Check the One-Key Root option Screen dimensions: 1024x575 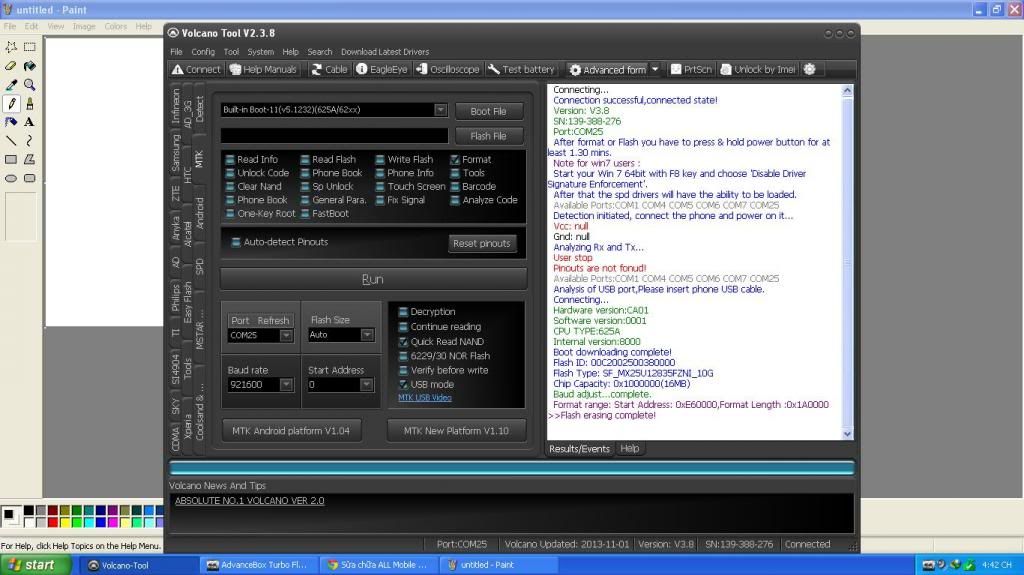230,214
